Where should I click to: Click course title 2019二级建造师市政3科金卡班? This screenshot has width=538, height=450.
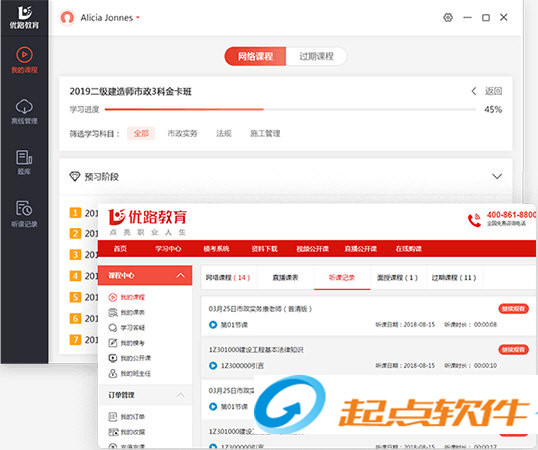[x=130, y=92]
